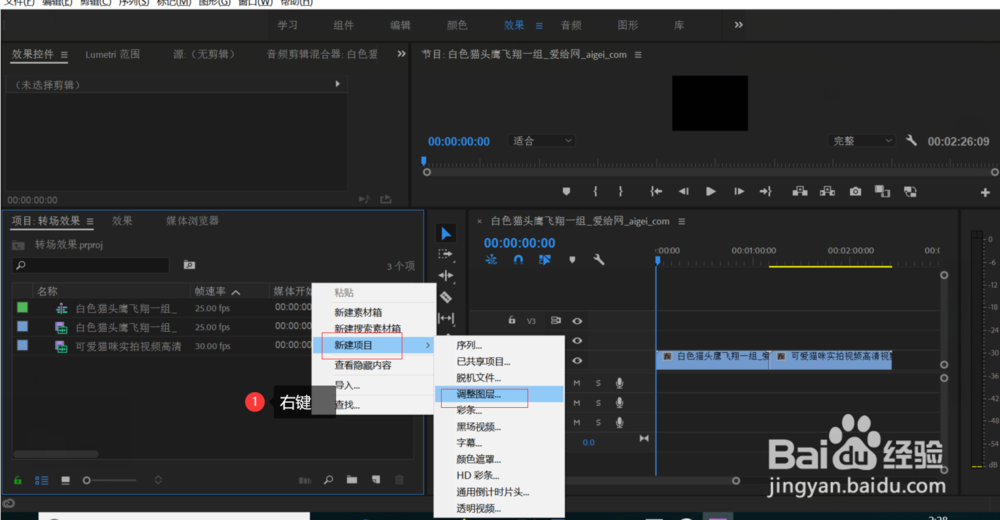Open comparison view icon
The height and width of the screenshot is (520, 1000).
tap(883, 191)
